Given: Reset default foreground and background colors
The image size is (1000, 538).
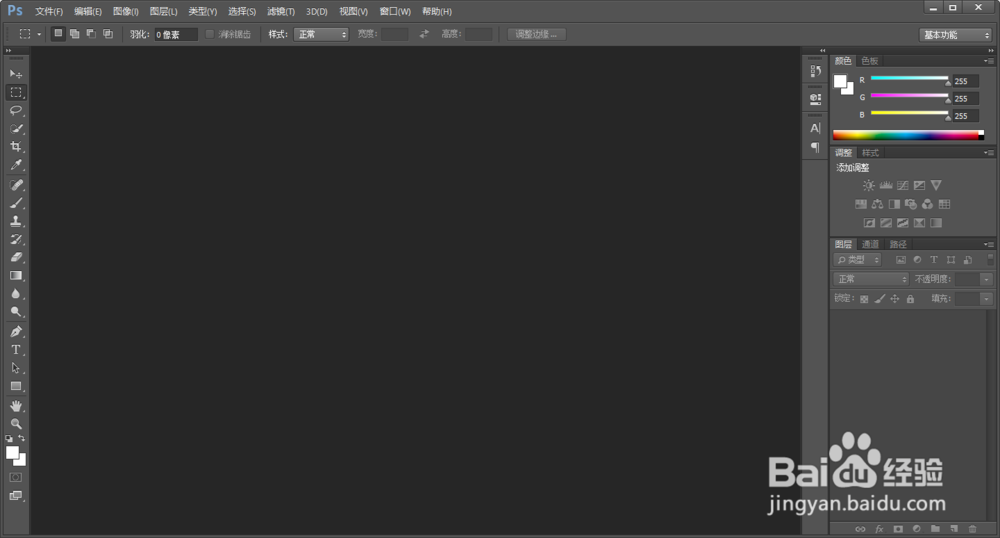Looking at the screenshot, I should [x=9, y=439].
